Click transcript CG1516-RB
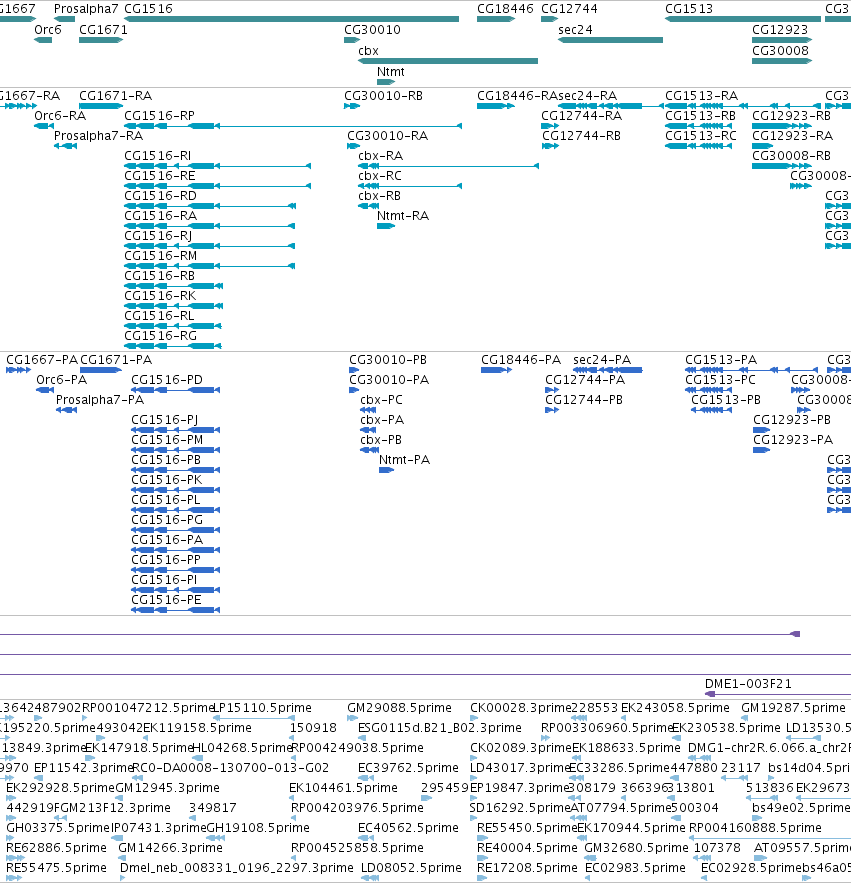Screen dimensions: 851x883 [x=173, y=286]
